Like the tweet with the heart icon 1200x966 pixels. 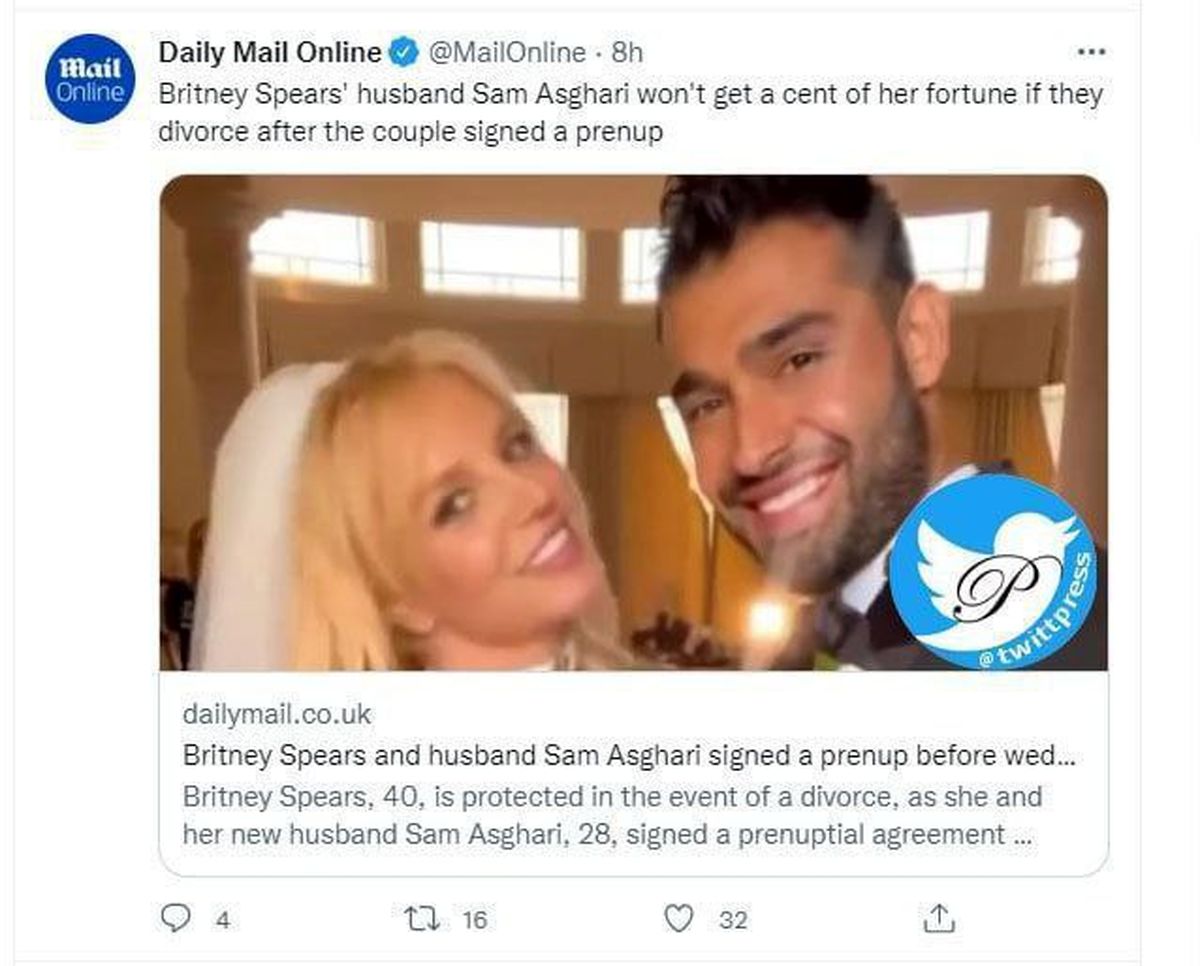click(x=679, y=918)
